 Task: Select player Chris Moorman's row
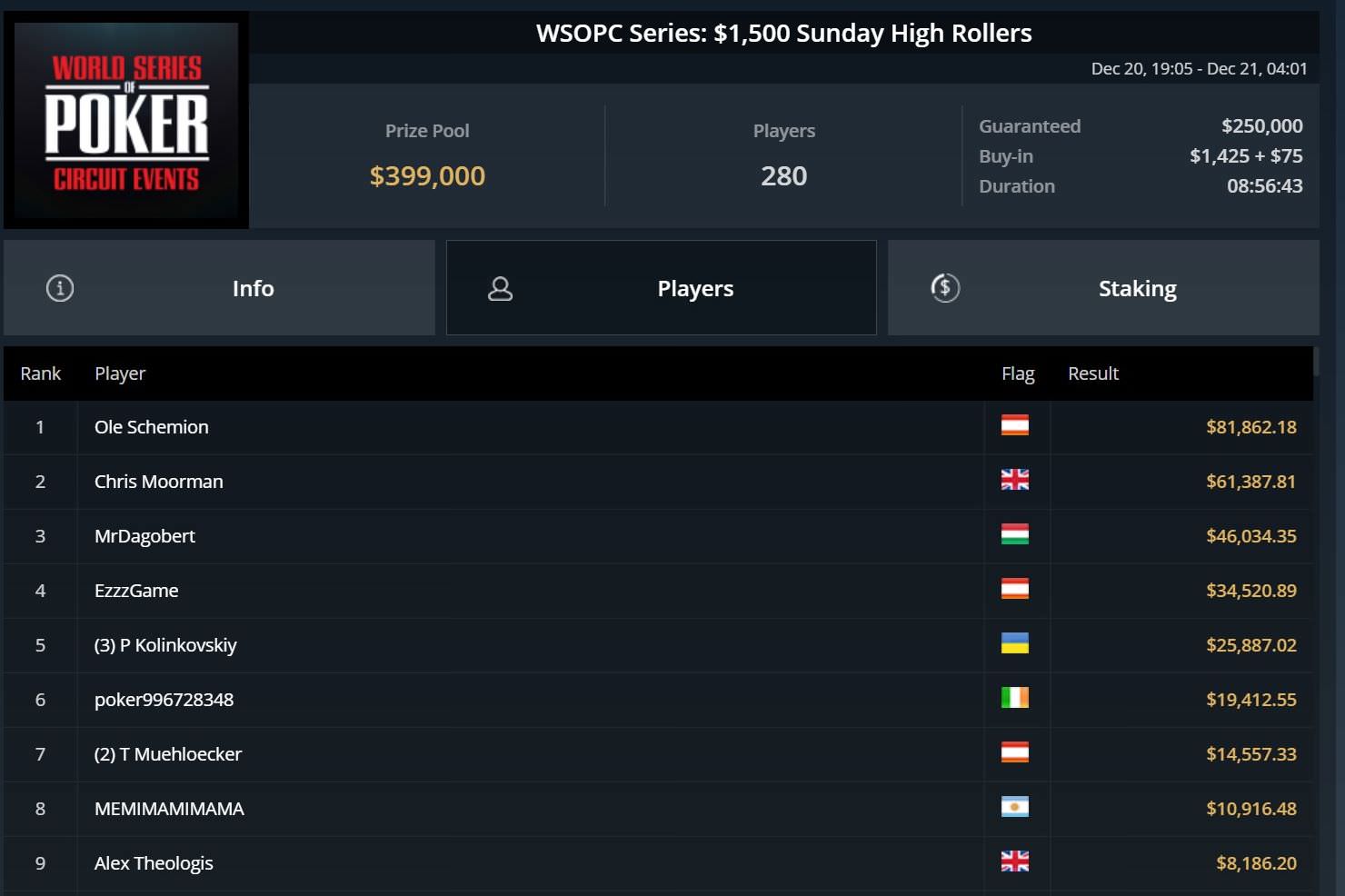[659, 482]
